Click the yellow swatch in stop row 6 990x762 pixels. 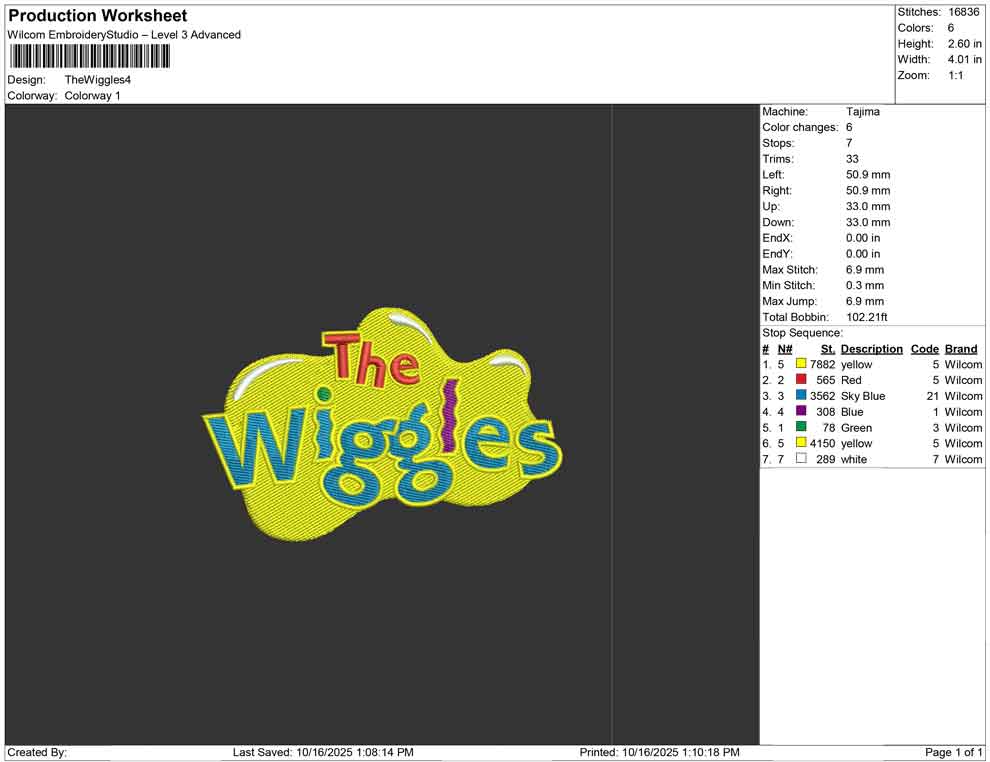click(801, 443)
